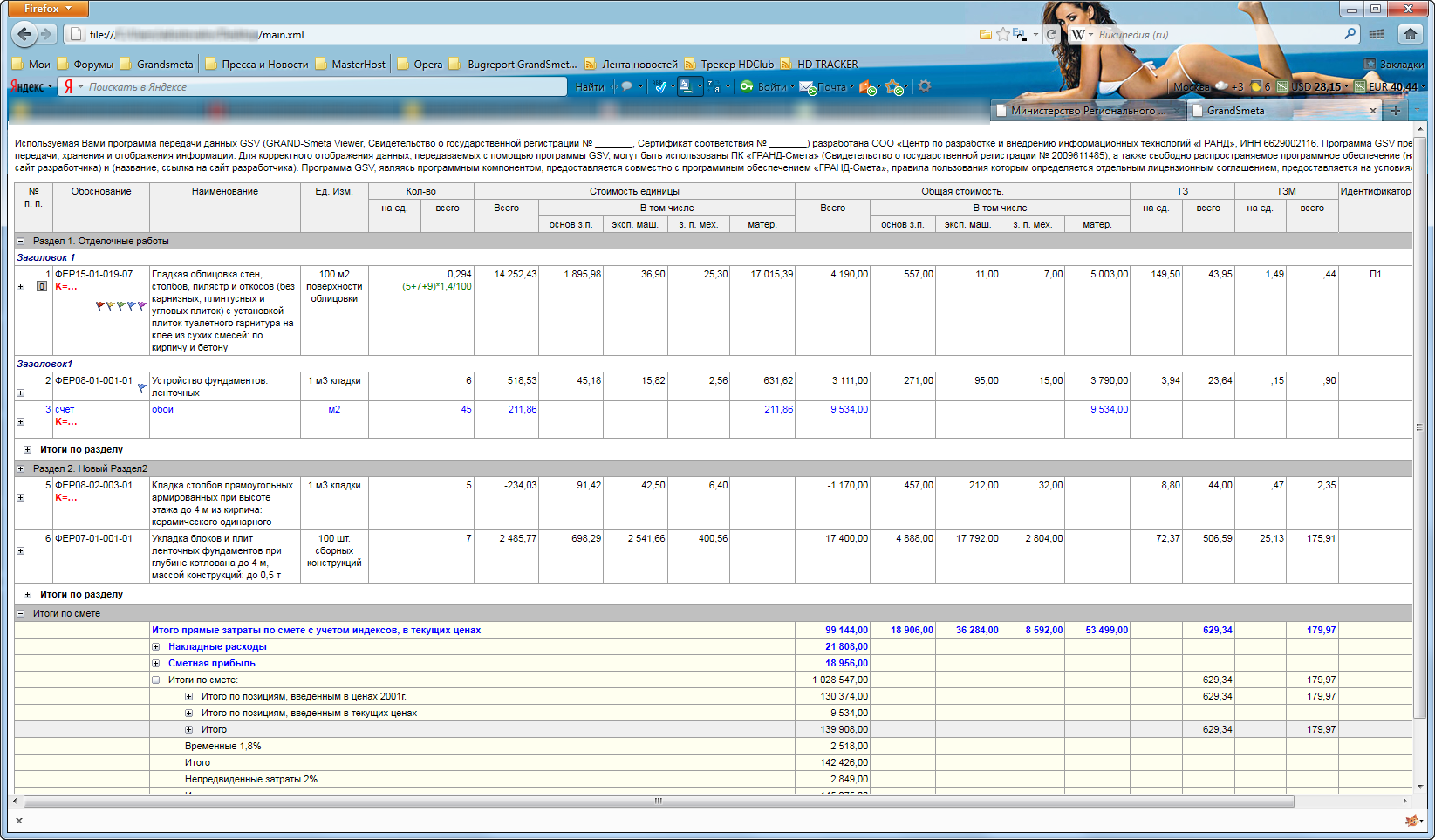The height and width of the screenshot is (840, 1435).
Task: Click the Найти search button
Action: (x=590, y=86)
